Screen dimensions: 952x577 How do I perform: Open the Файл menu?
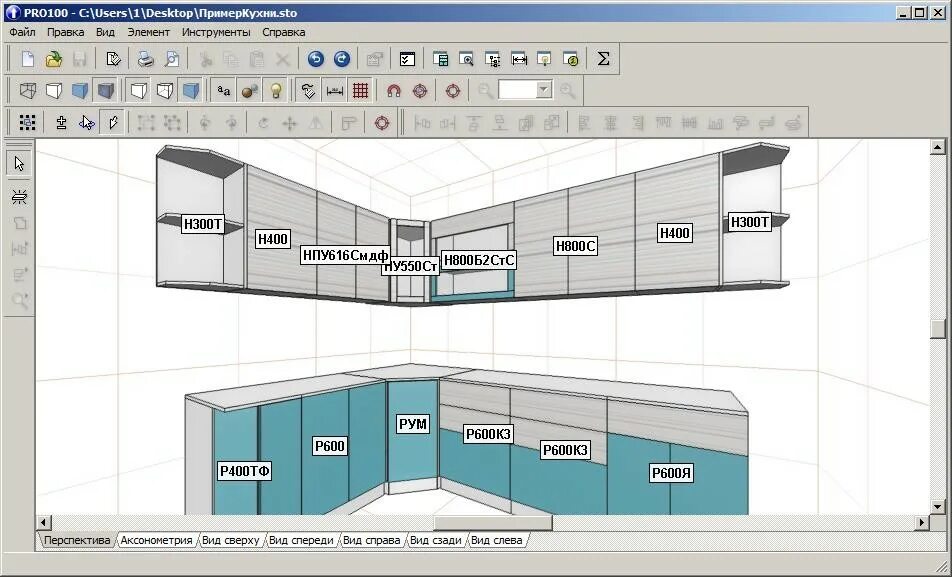22,32
